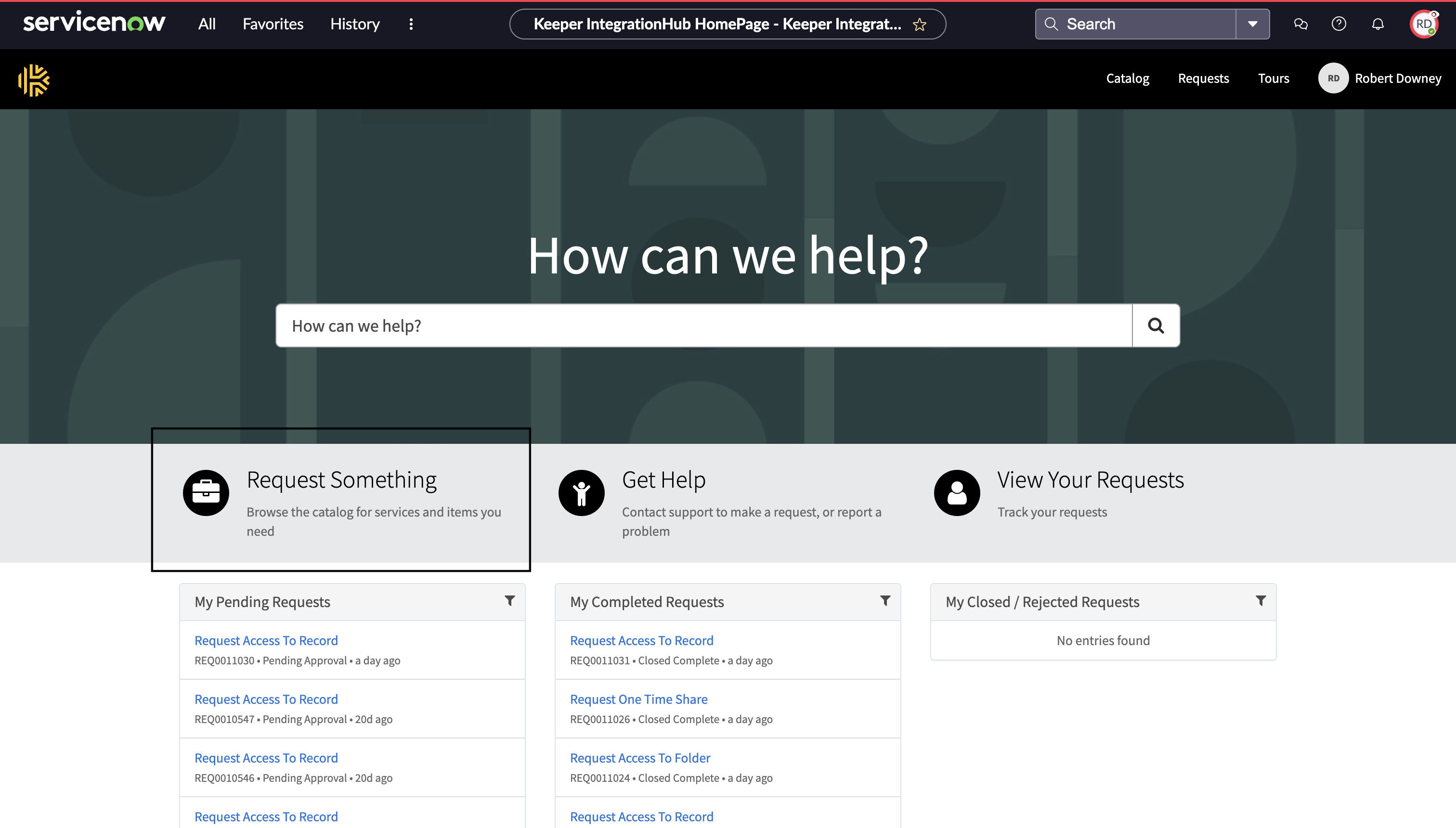
Task: Open the three-dot more menu
Action: tap(411, 24)
